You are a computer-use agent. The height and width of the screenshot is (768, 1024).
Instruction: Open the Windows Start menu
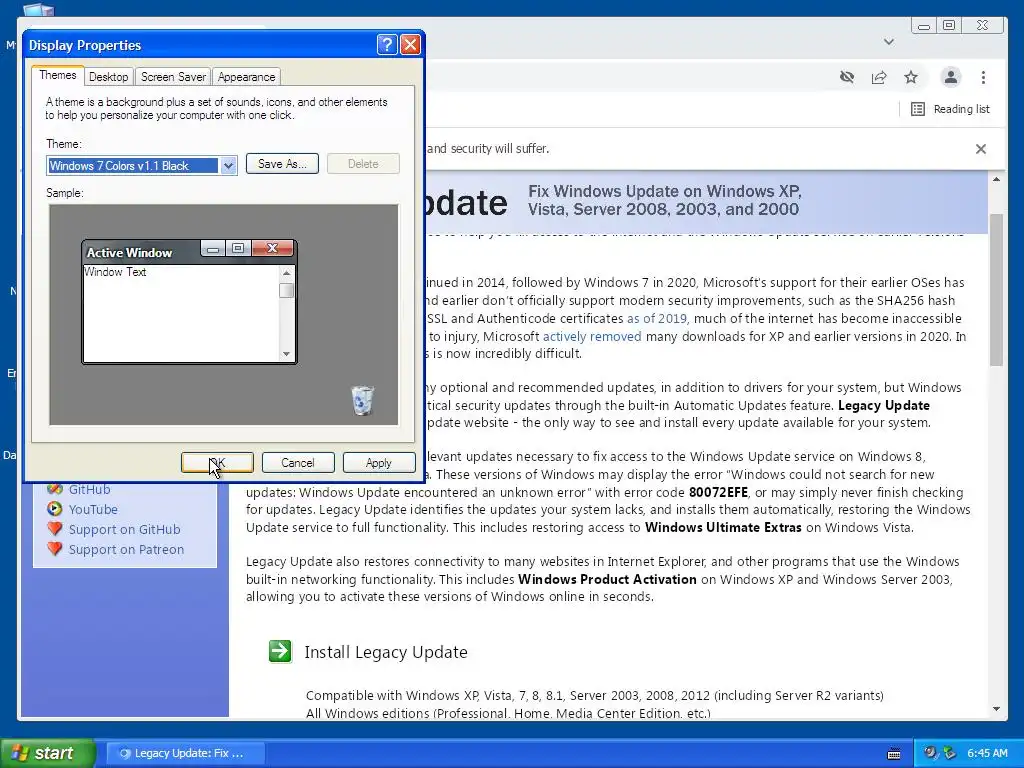[48, 753]
